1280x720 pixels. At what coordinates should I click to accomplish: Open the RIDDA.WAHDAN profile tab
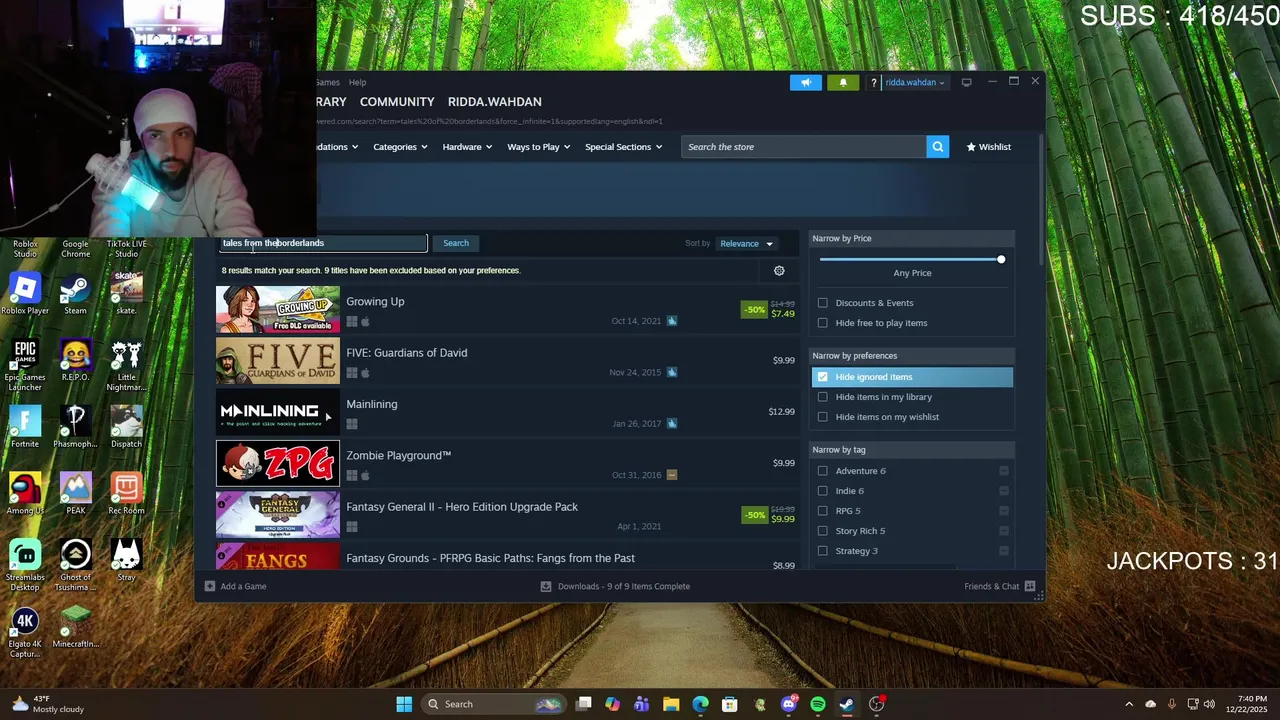[x=494, y=102]
